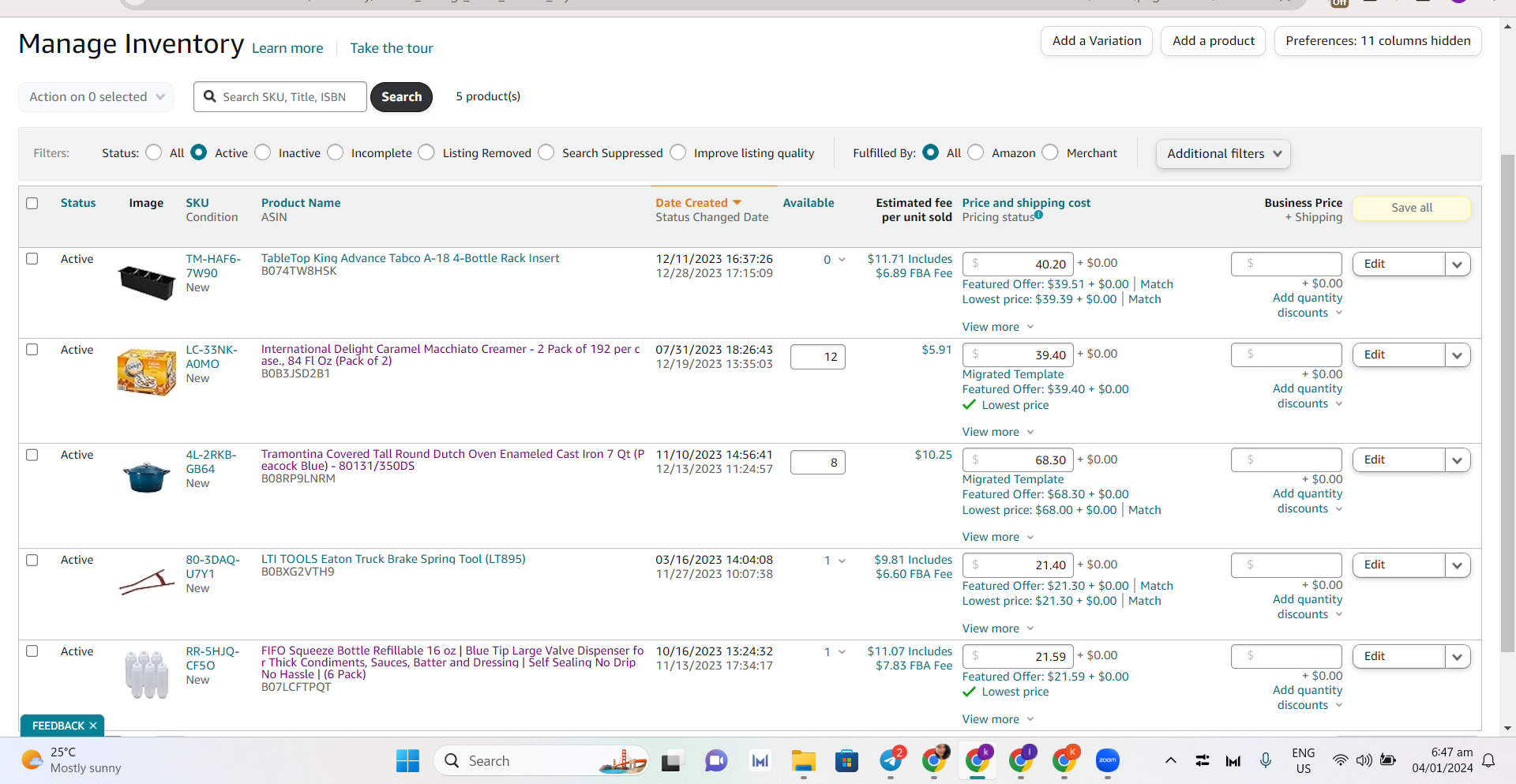Select Improve listing quality filter

678,152
